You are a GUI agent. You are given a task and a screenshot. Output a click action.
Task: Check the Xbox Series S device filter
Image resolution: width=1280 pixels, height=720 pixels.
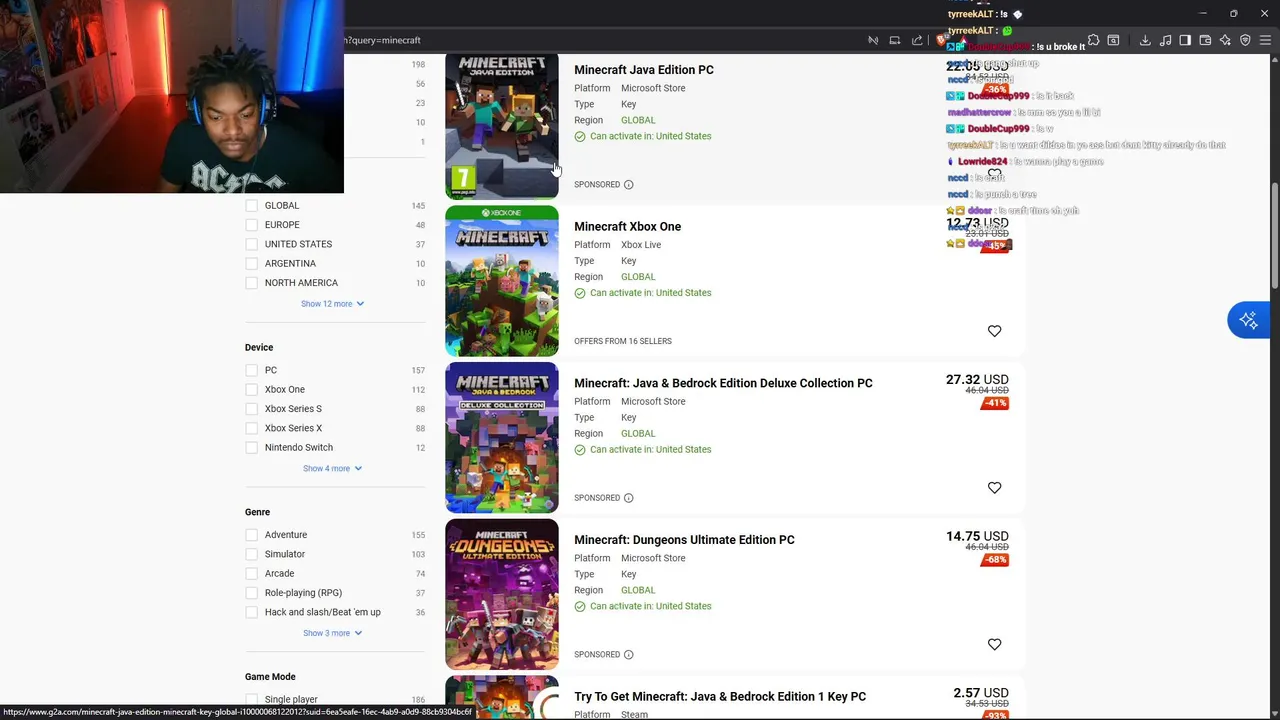tap(252, 409)
